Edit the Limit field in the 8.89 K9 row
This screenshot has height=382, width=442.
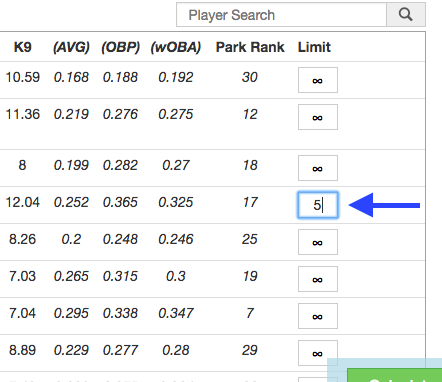pyautogui.click(x=318, y=353)
